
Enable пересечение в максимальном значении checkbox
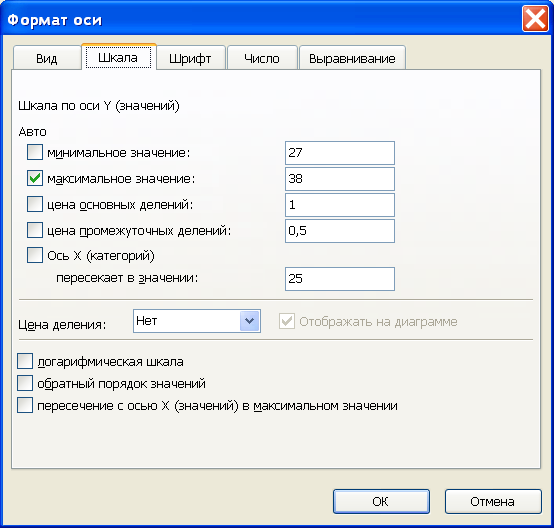click(x=25, y=405)
